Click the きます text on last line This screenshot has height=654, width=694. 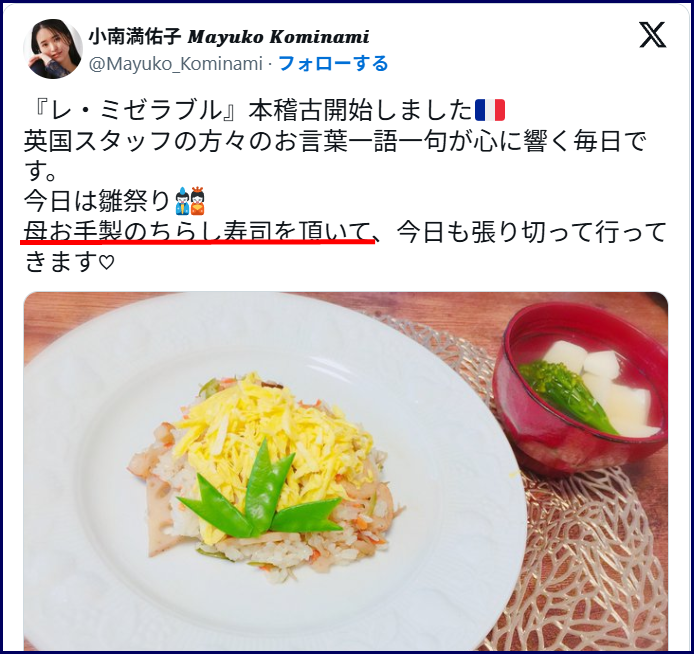60,262
